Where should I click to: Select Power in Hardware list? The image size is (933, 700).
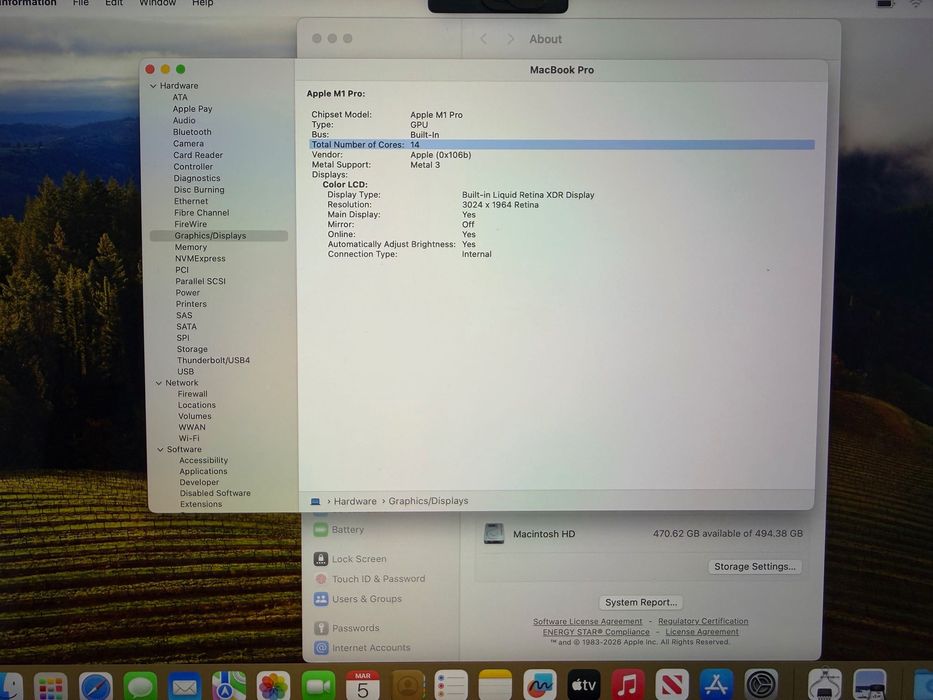187,293
